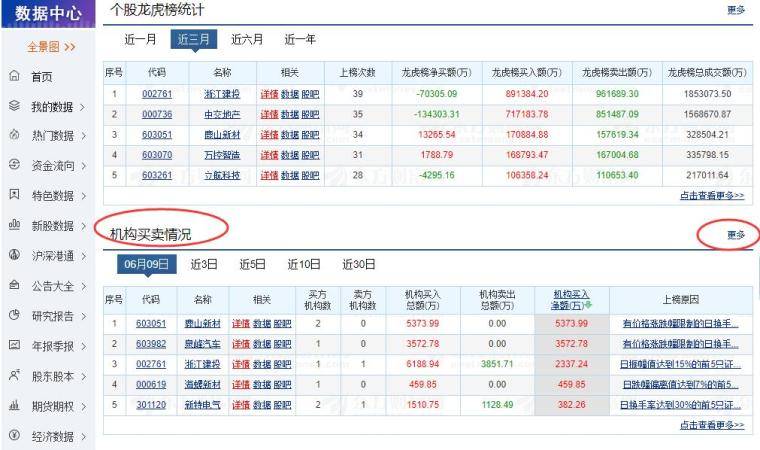Expand 特色数据 submenu chevron

[83, 196]
